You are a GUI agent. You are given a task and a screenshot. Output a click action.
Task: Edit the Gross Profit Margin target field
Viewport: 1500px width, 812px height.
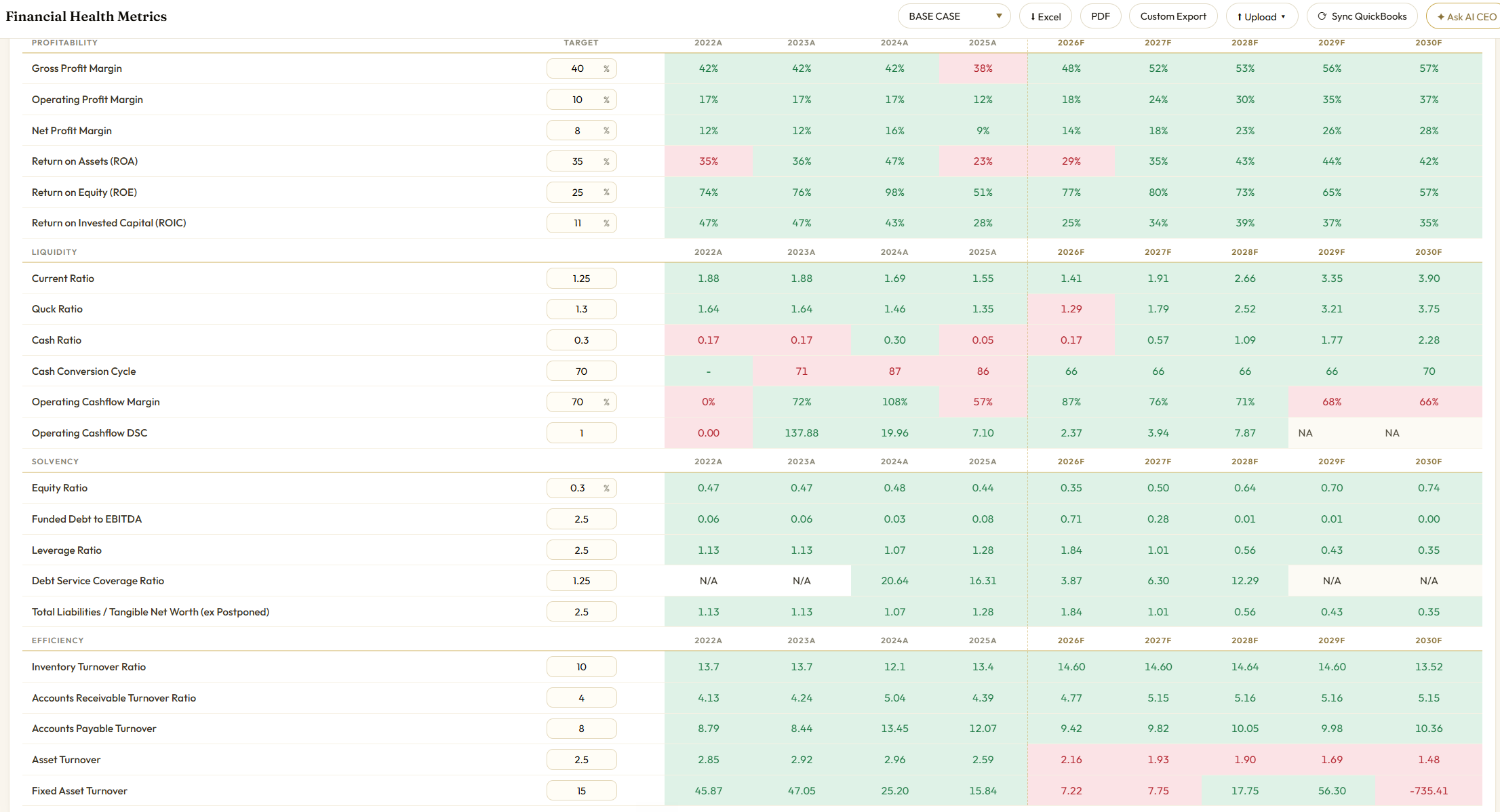coord(581,68)
